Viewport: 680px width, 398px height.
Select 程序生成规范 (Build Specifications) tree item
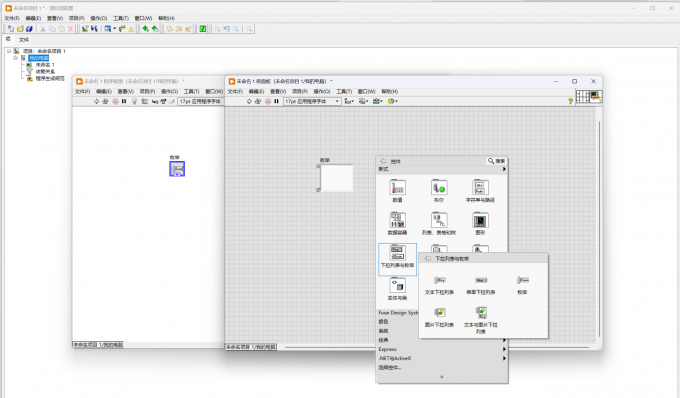point(50,78)
